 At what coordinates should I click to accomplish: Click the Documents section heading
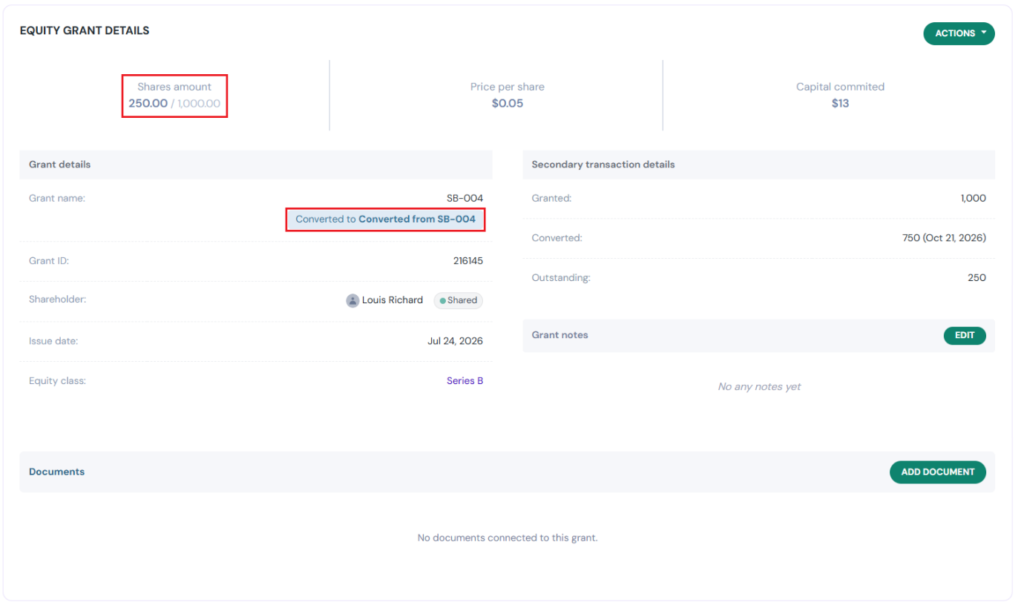57,472
